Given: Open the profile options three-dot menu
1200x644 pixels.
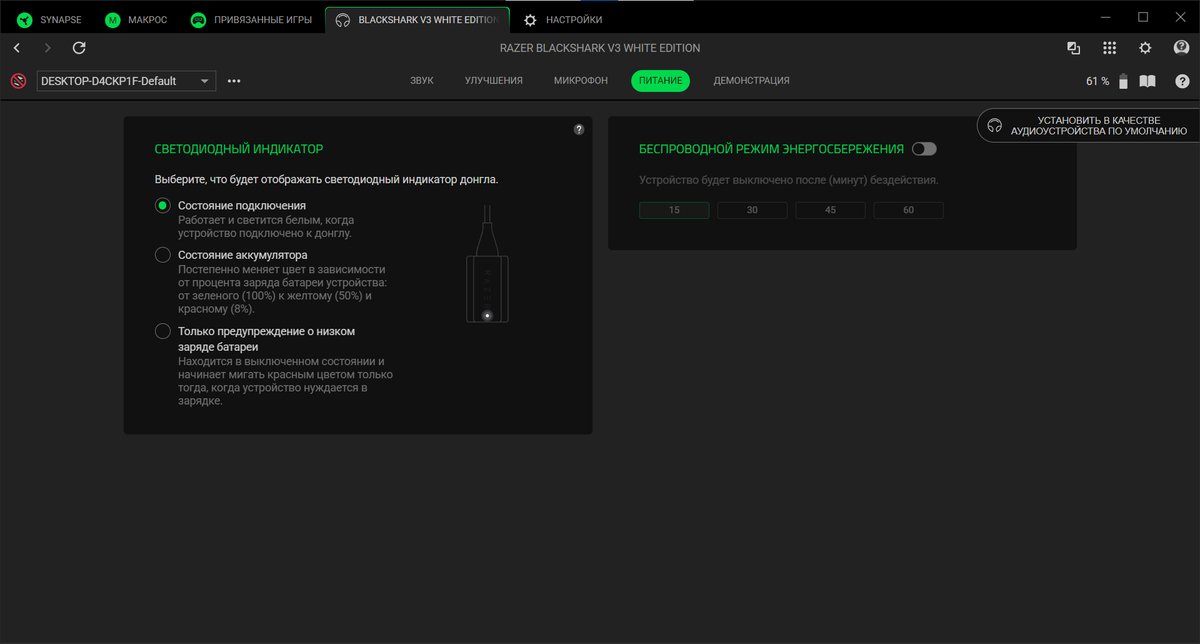Looking at the screenshot, I should coord(234,81).
